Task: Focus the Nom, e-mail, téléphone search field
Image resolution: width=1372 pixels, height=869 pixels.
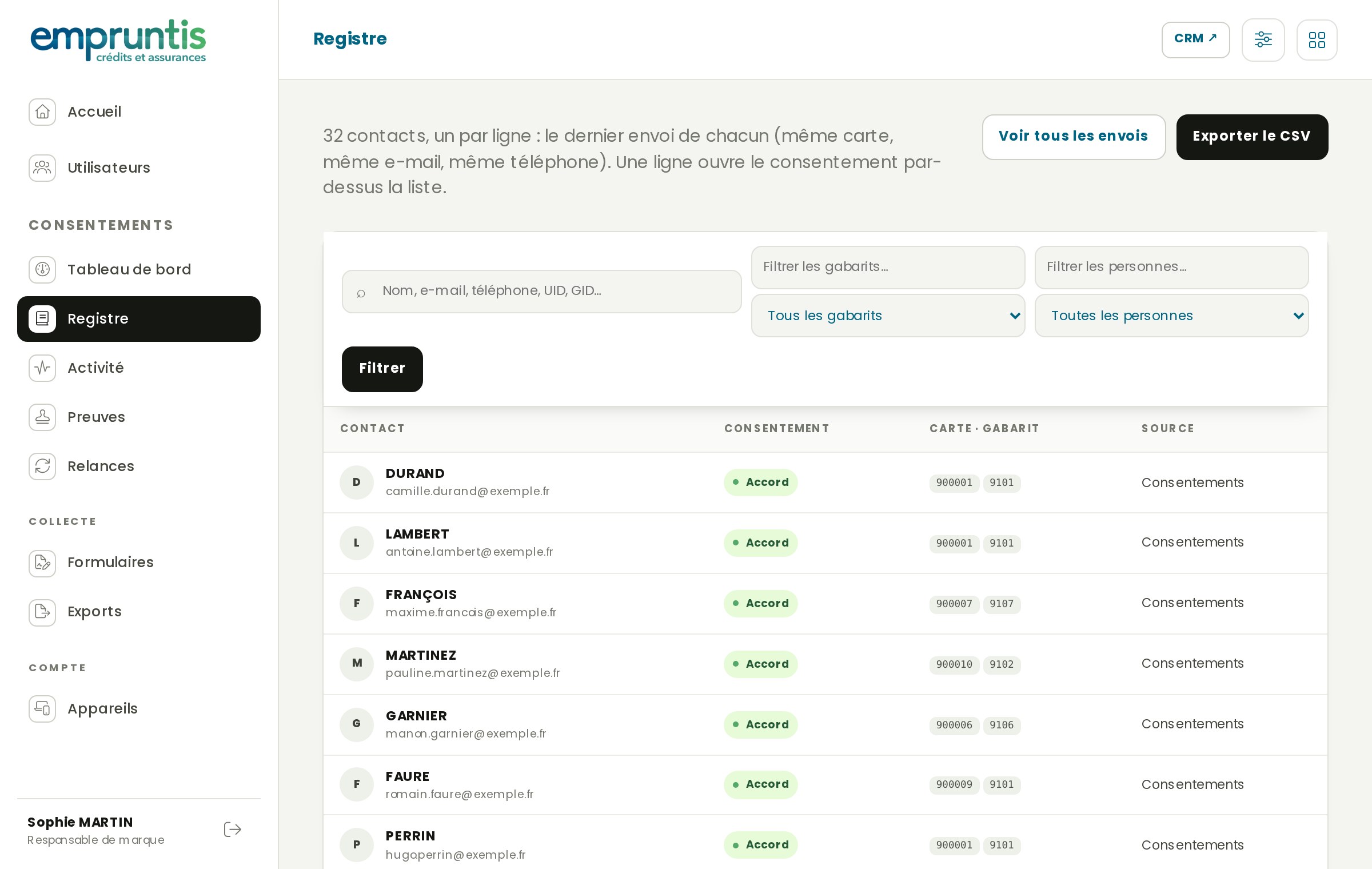Action: 542,292
